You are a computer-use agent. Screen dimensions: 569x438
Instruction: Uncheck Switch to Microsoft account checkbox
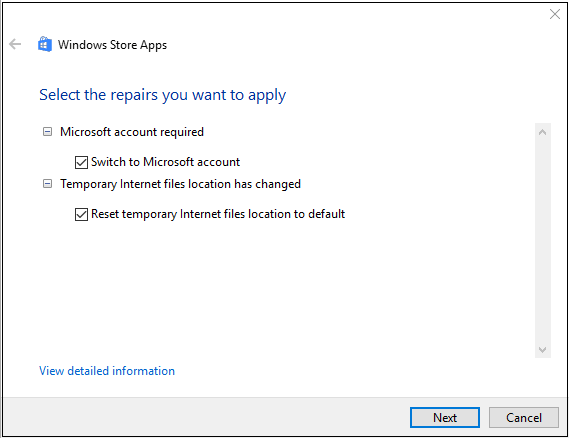click(81, 162)
